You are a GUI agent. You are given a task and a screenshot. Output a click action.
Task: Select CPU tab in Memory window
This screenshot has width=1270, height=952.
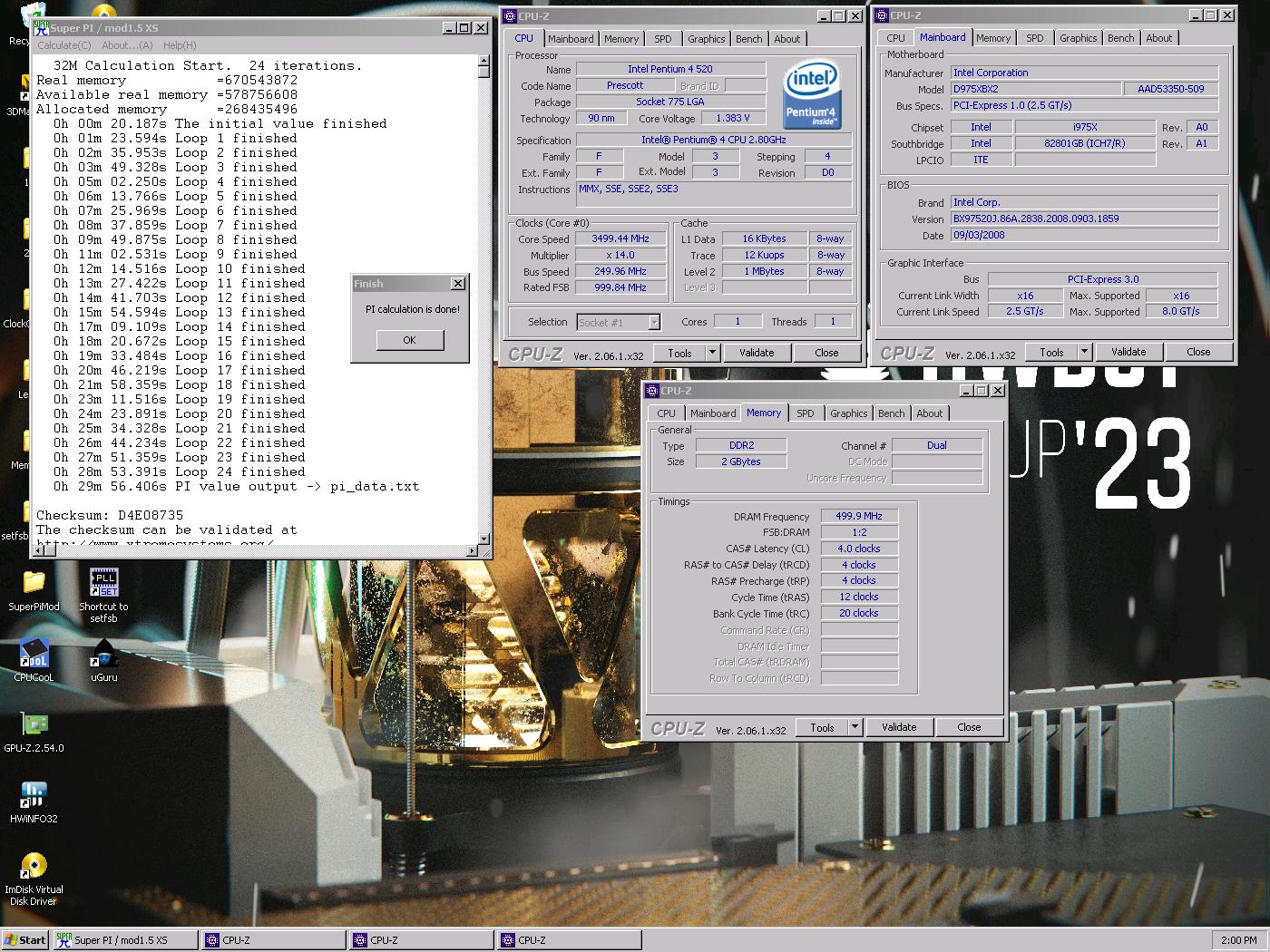tap(666, 413)
